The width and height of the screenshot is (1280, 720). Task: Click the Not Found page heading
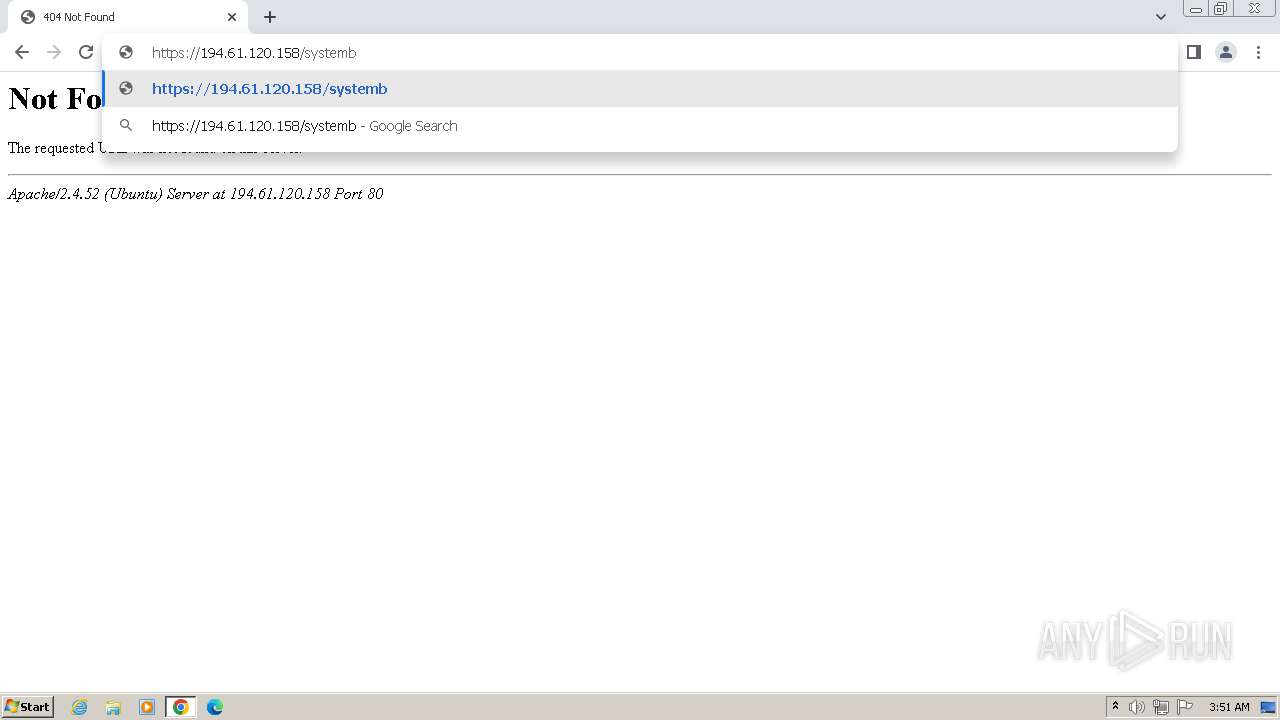(55, 98)
